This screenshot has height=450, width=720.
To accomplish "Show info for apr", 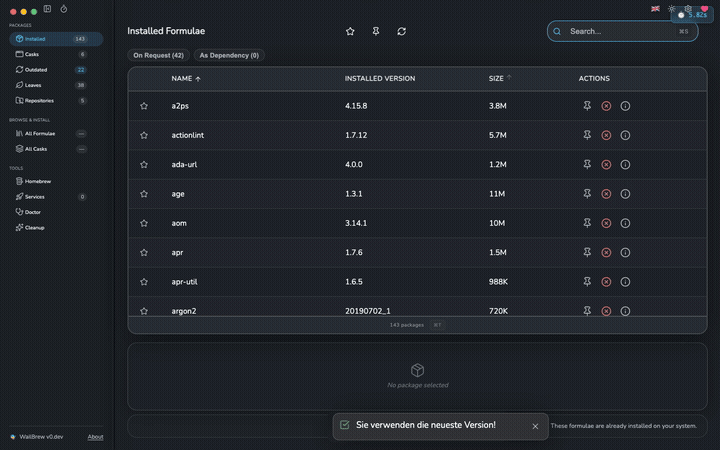I will click(x=625, y=253).
